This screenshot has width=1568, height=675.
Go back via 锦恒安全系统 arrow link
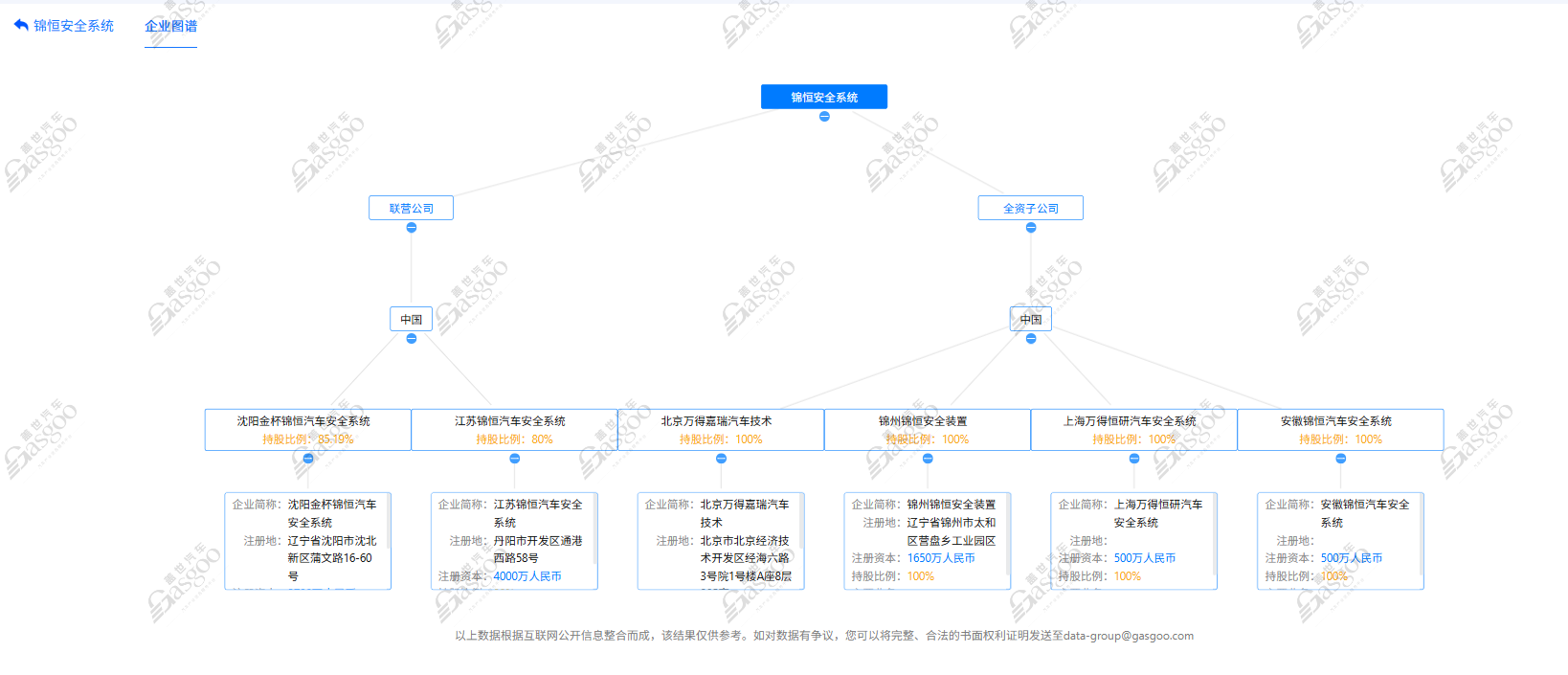(x=63, y=26)
